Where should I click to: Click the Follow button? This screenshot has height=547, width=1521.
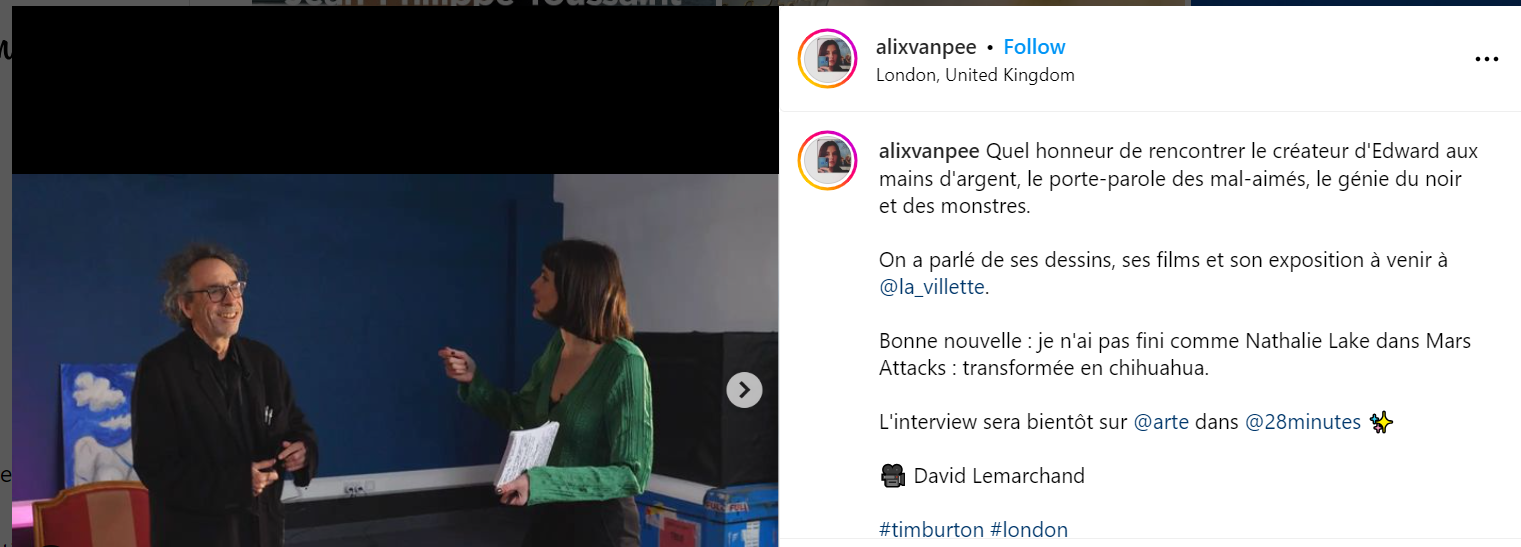coord(1034,47)
